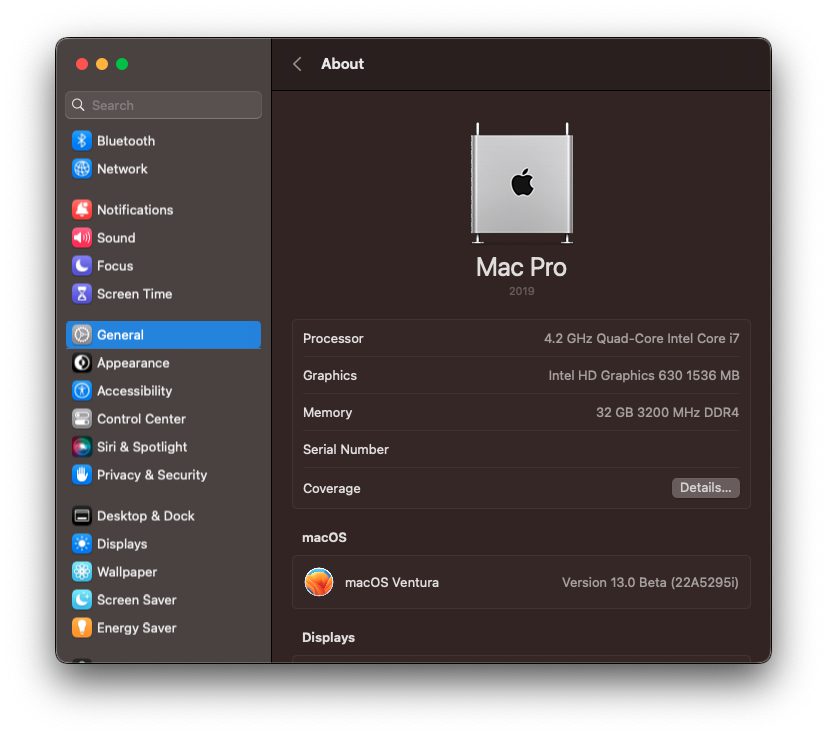Click the Serial Number row label
Screen dimensions: 827x737
tap(346, 449)
